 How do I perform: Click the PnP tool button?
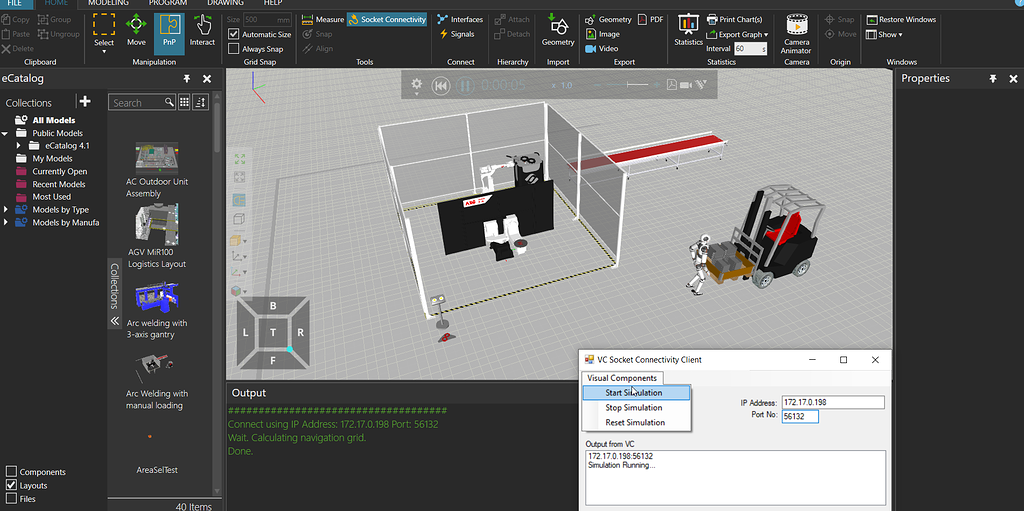[170, 29]
